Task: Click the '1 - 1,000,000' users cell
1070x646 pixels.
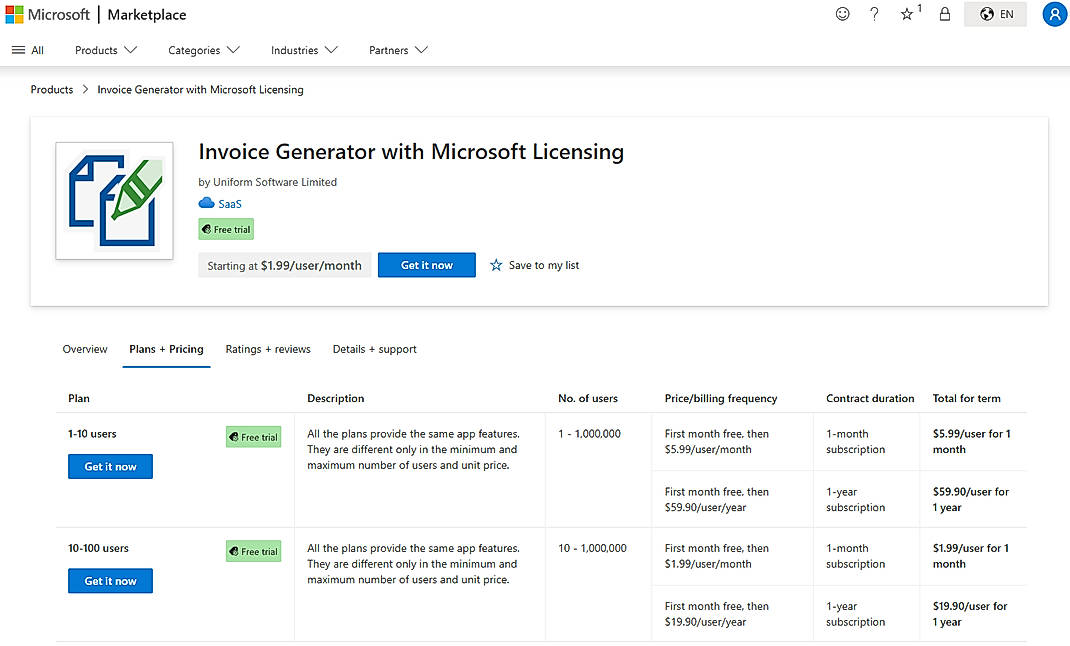Action: tap(590, 433)
